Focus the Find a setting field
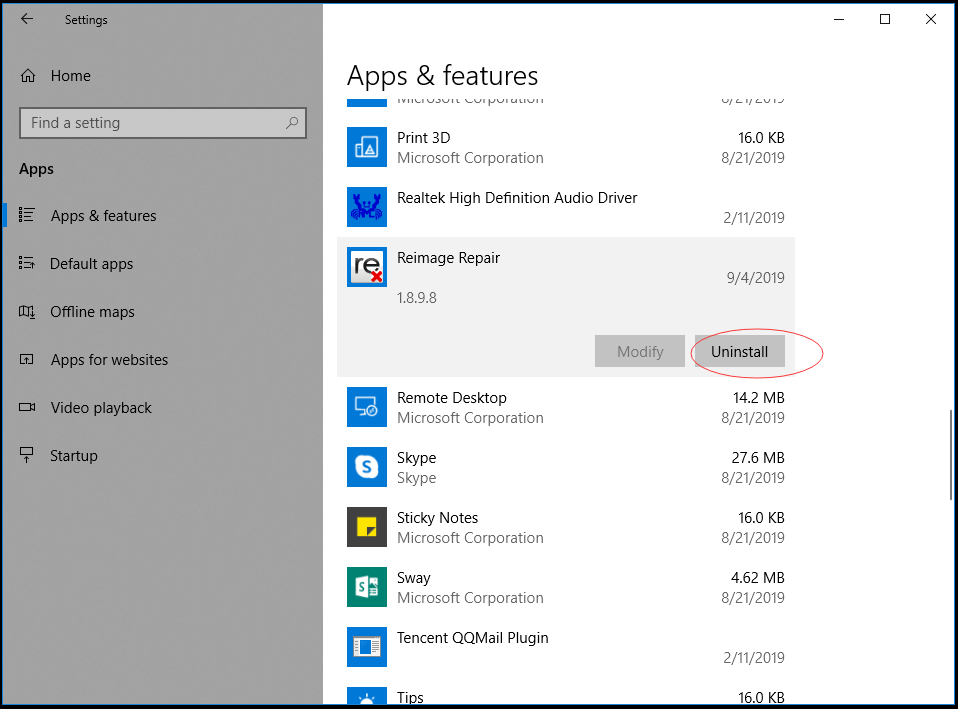The image size is (958, 709). pos(163,123)
